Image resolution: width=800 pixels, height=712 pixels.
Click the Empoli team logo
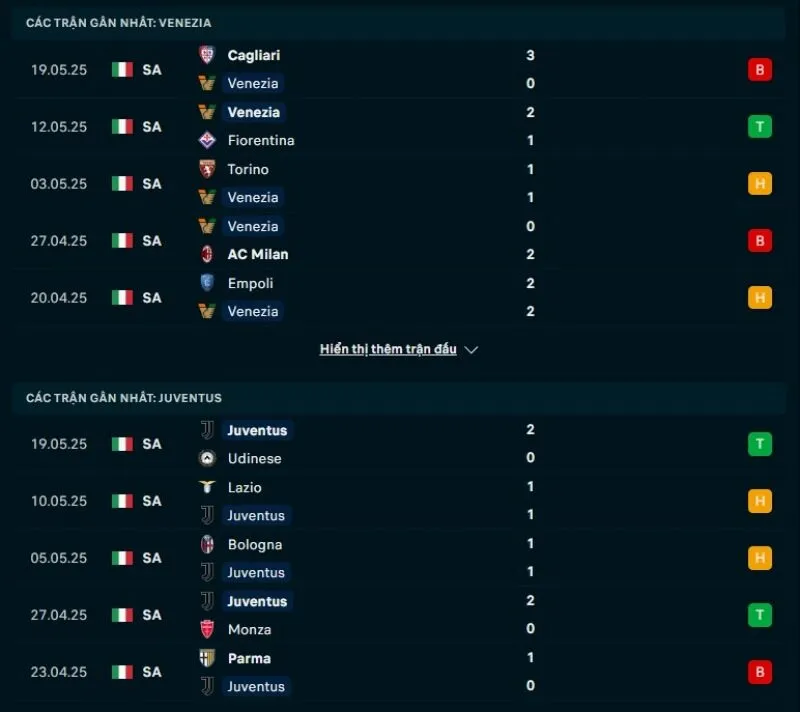(208, 283)
